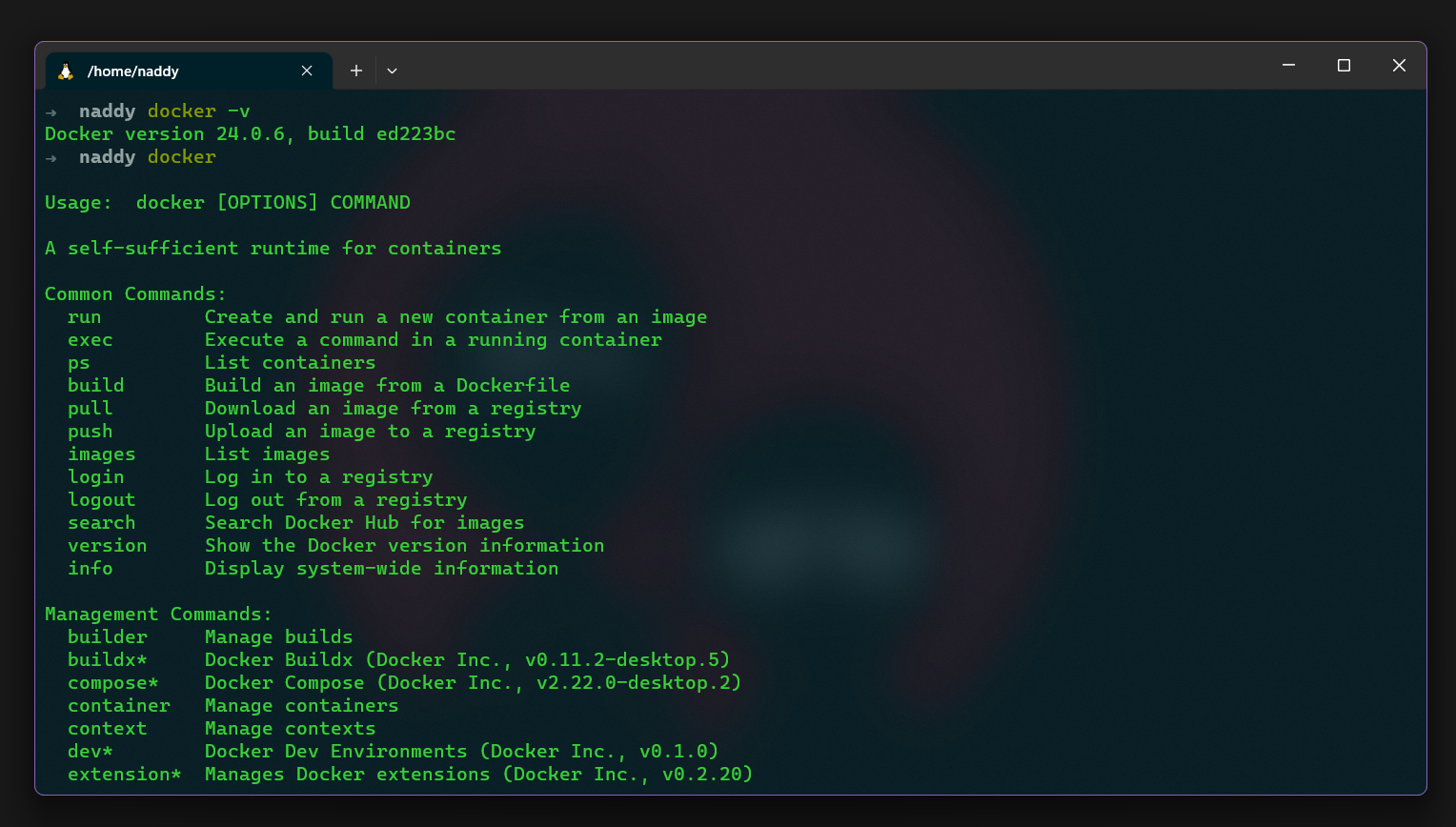
Task: Click the docker command text in the prompt
Action: click(x=181, y=156)
